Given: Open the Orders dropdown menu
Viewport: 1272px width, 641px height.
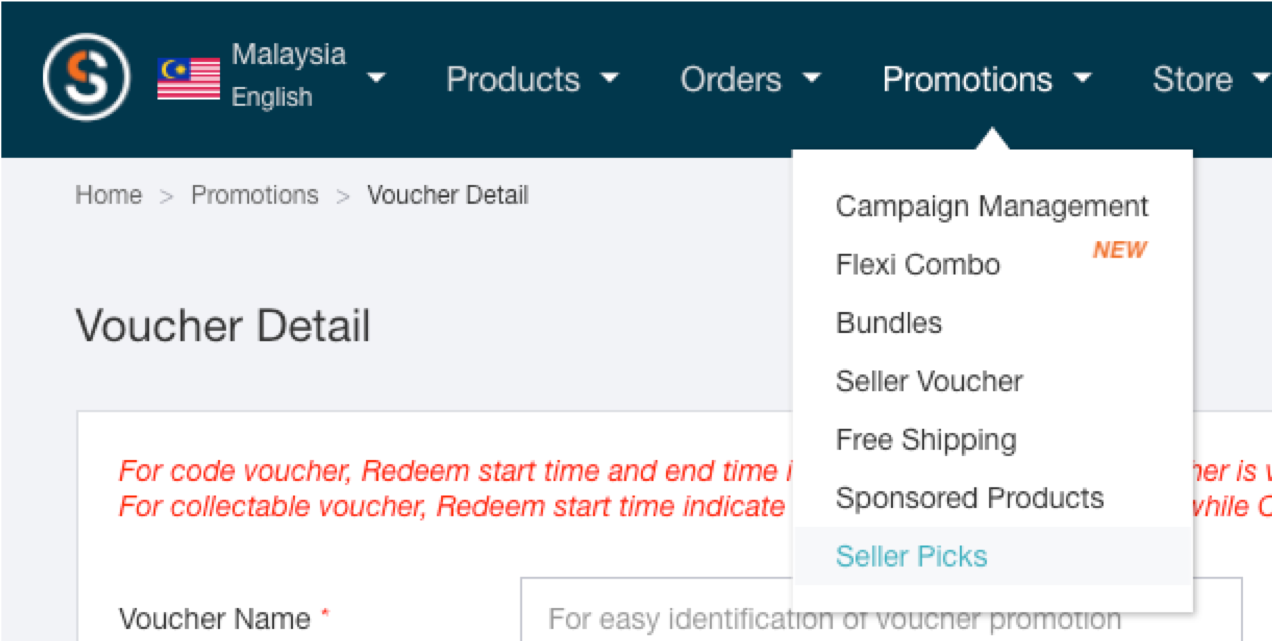Looking at the screenshot, I should 750,79.
